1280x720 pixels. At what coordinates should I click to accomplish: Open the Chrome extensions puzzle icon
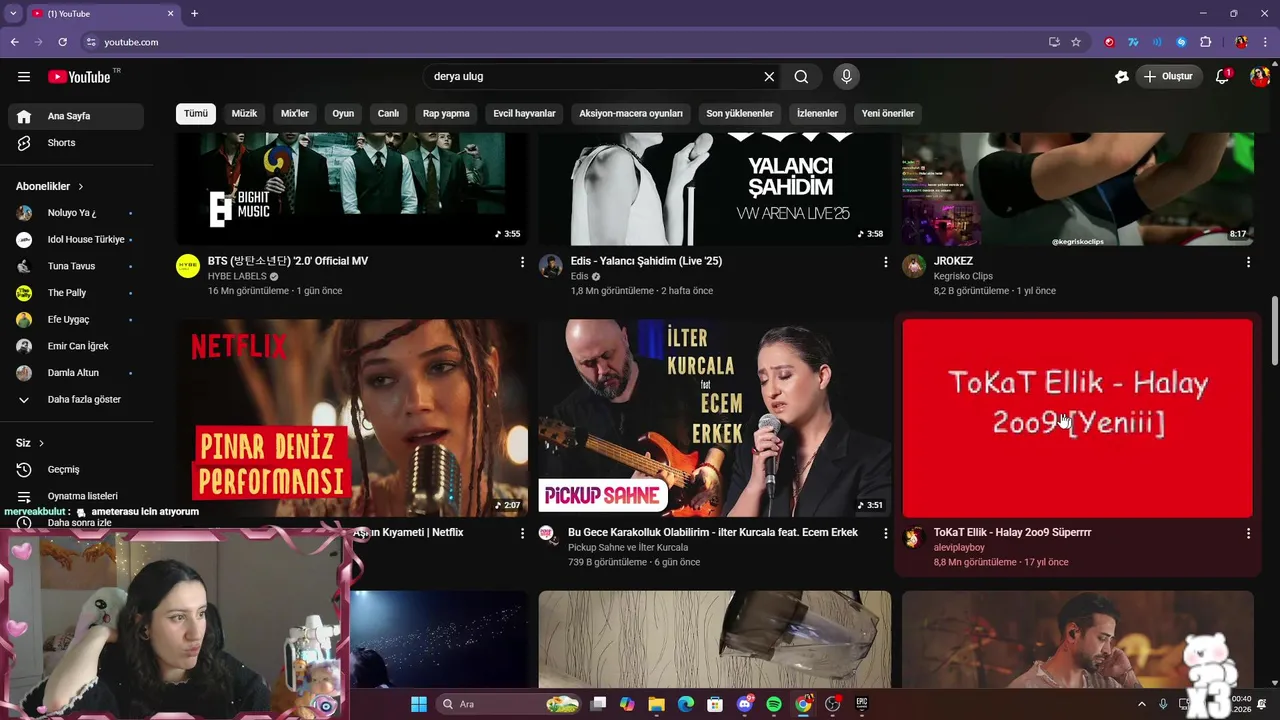(x=1205, y=42)
